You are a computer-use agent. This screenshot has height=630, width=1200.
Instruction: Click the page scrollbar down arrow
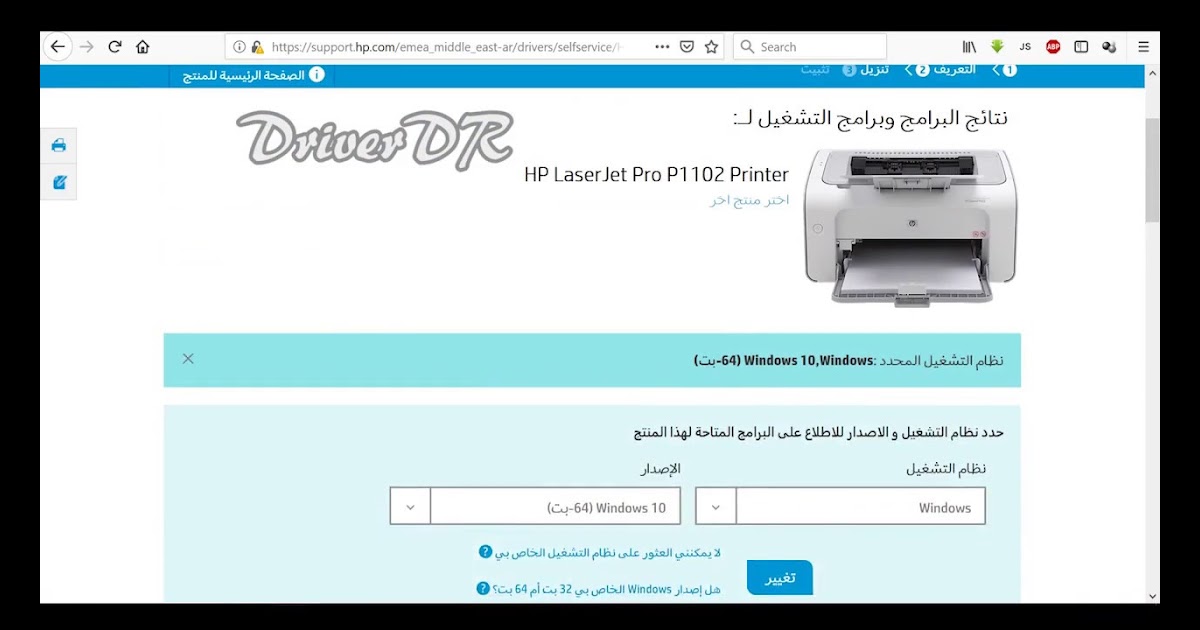(x=1152, y=595)
